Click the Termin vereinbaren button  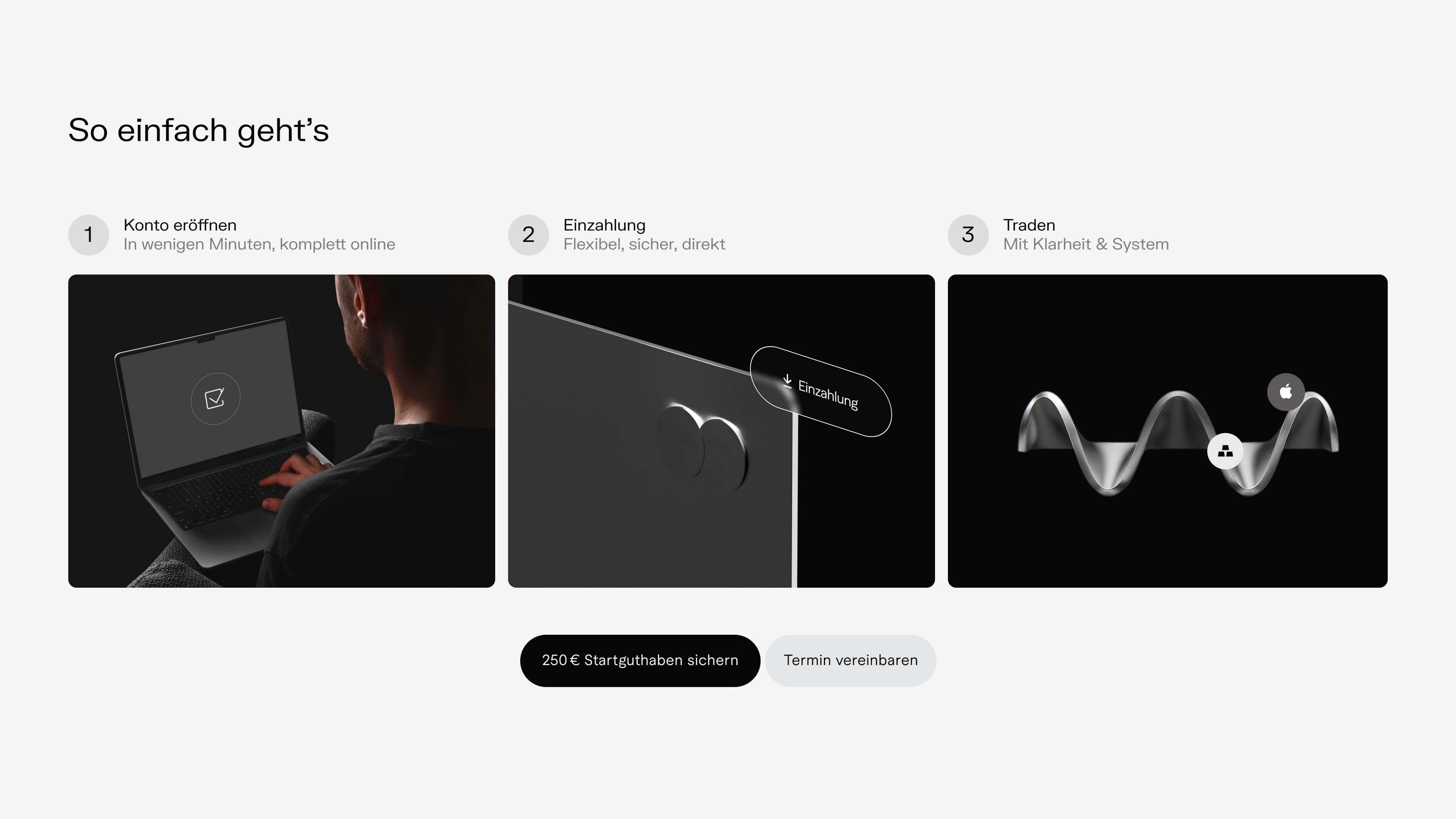[850, 660]
